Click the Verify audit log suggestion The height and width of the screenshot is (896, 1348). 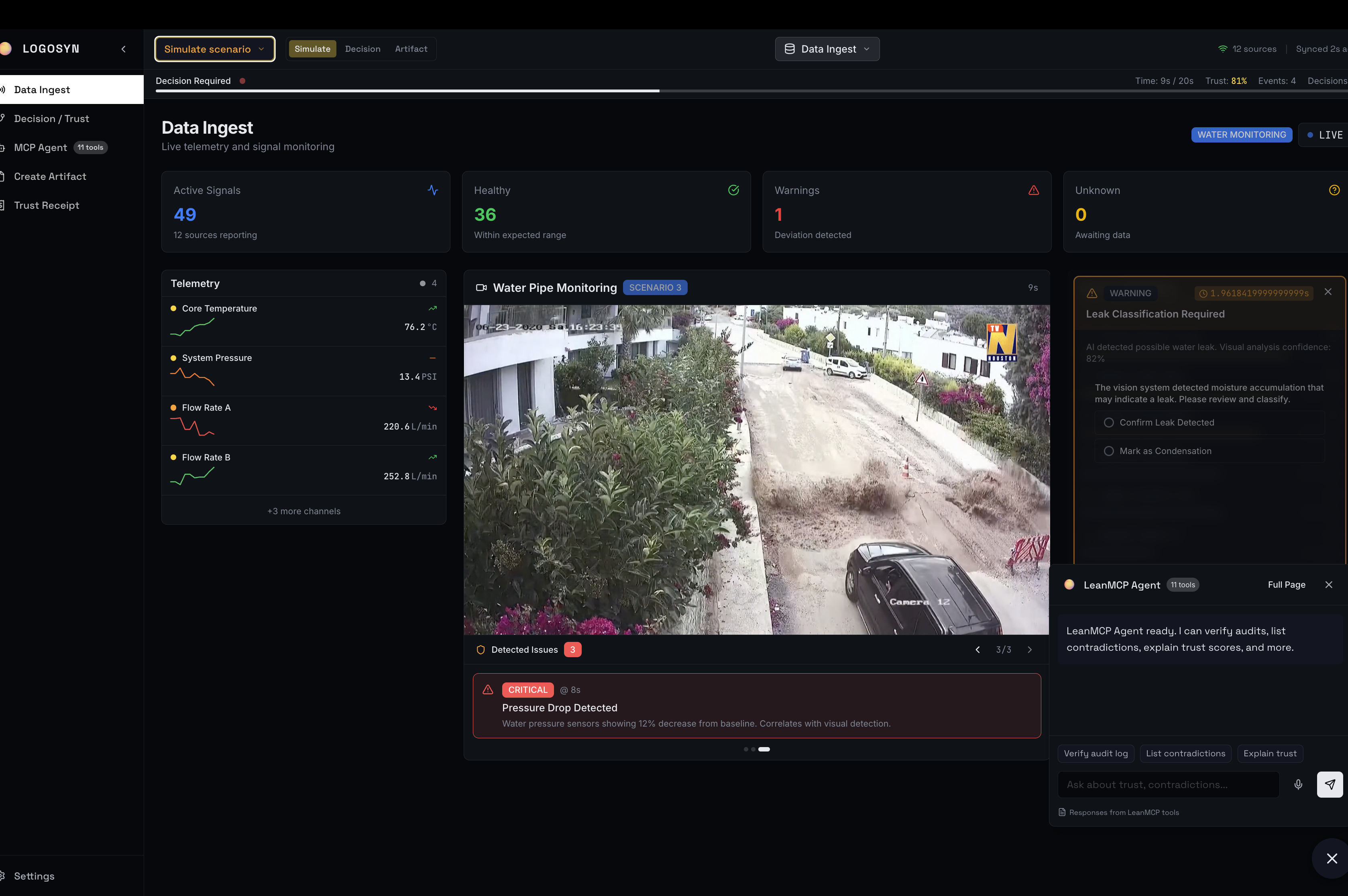click(x=1095, y=753)
